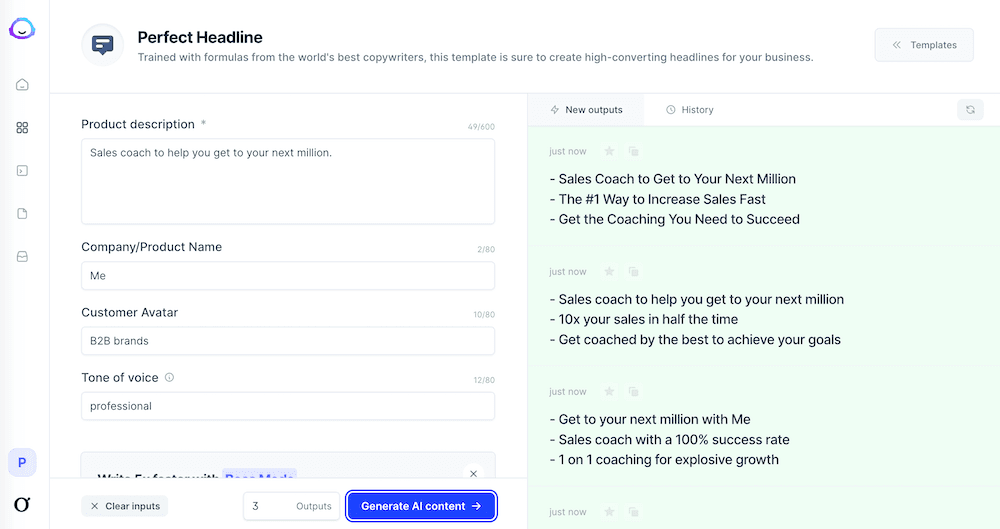Screen dimensions: 1000x529
Task: Open the home dashboard from the sidebar
Action: (x=22, y=85)
